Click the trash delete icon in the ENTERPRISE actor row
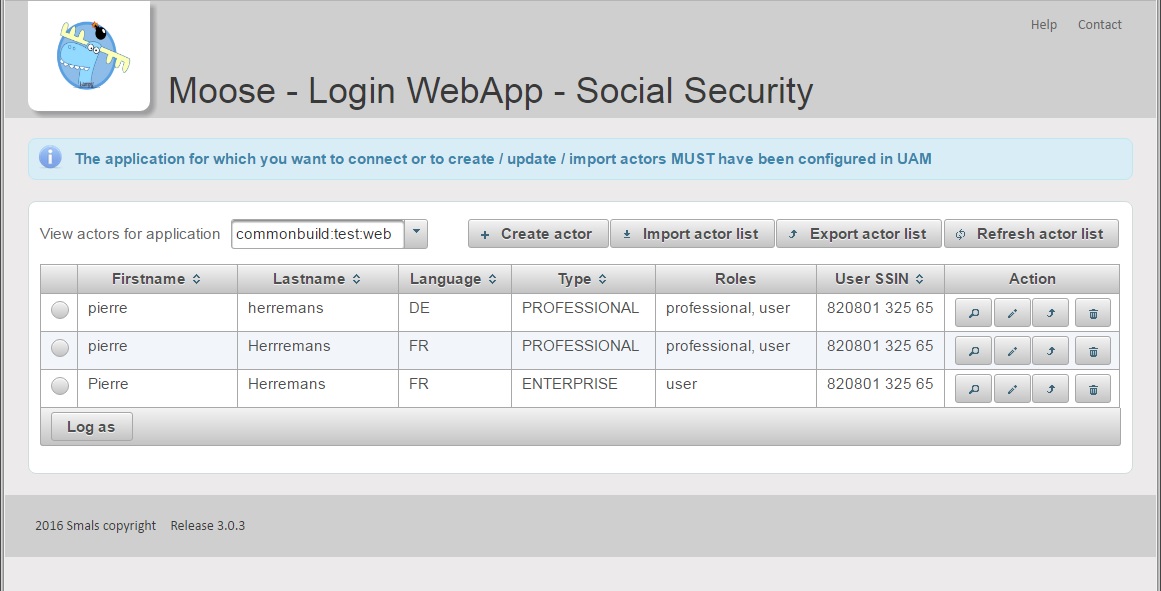Image resolution: width=1161 pixels, height=591 pixels. 1092,389
